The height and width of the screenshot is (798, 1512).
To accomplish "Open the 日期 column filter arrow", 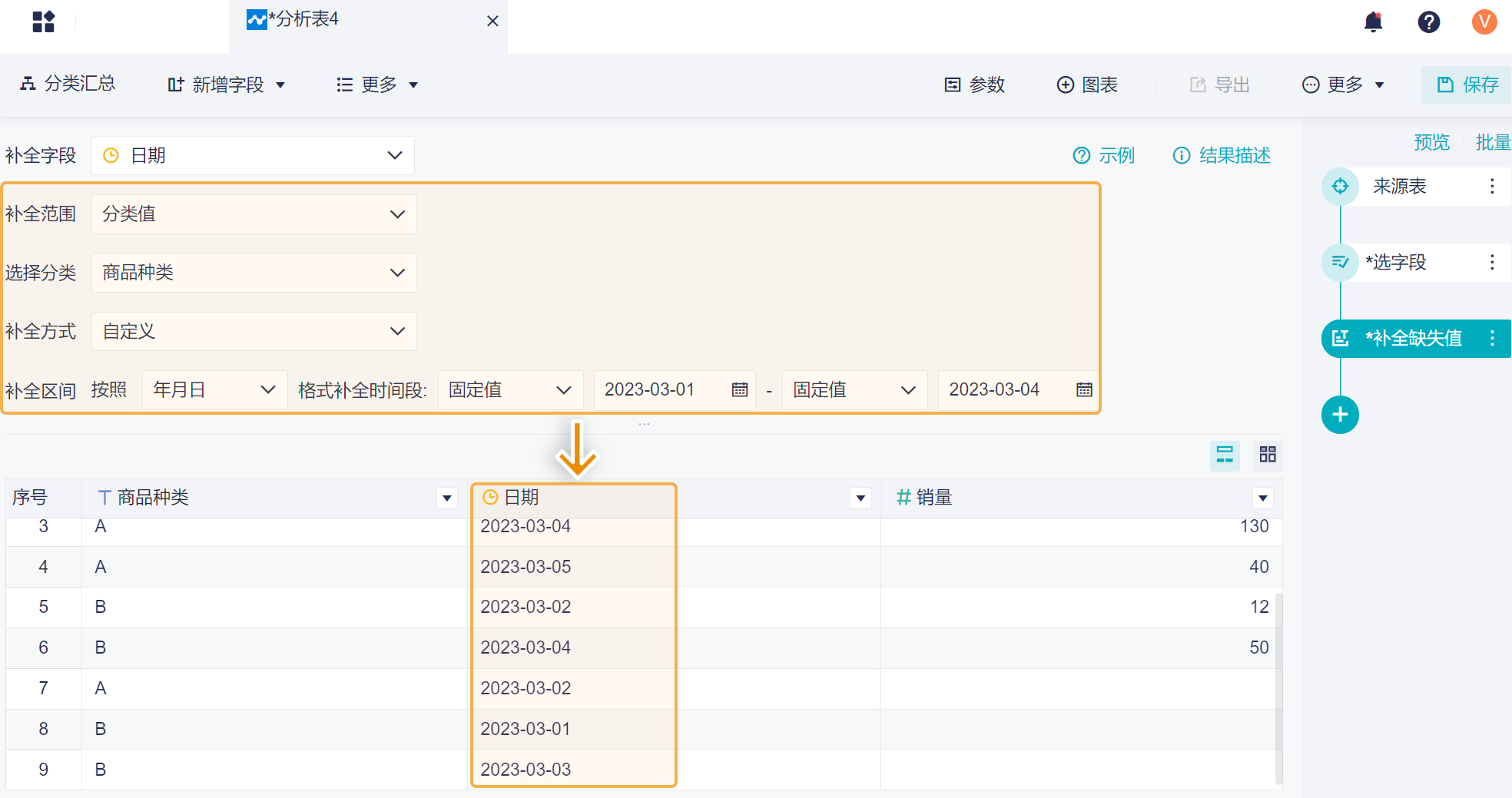I will click(x=860, y=498).
